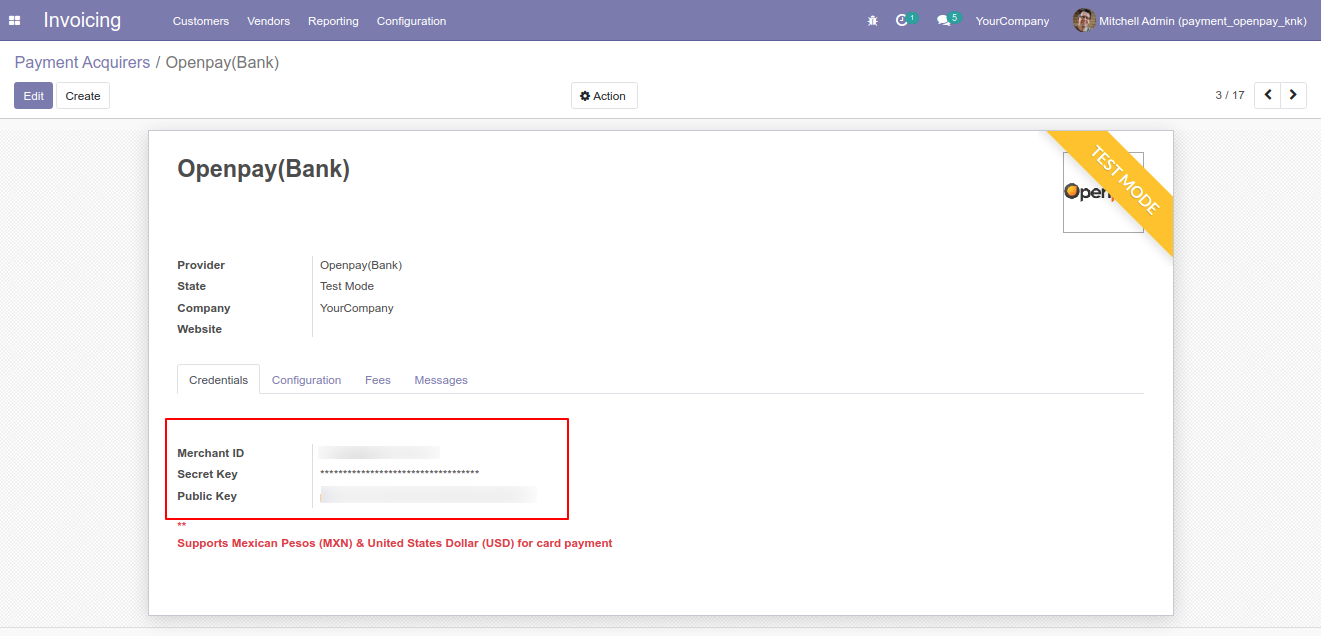Click the 3 / 17 pager counter

pyautogui.click(x=1230, y=95)
